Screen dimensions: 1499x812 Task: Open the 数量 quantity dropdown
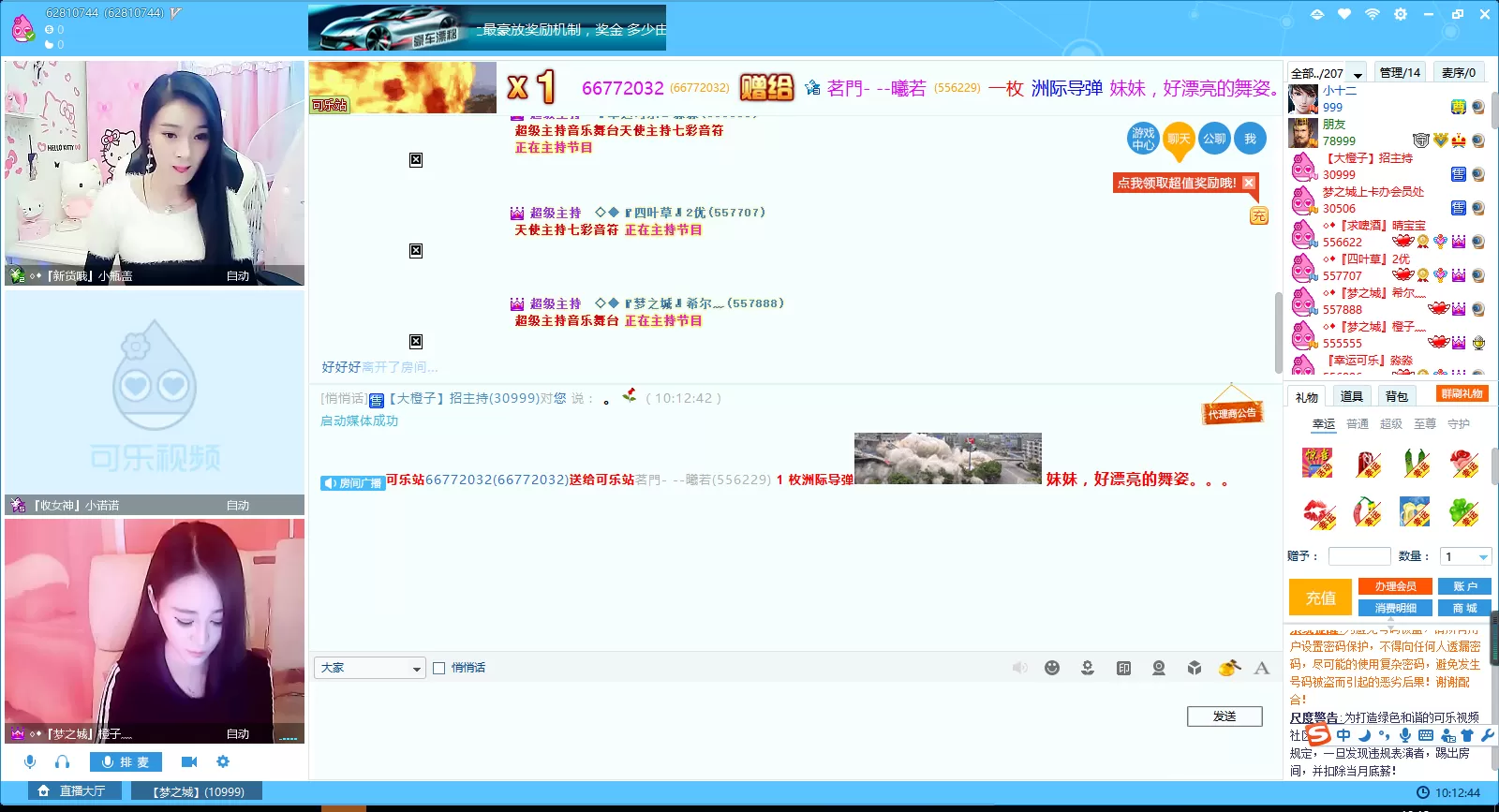pos(1465,556)
